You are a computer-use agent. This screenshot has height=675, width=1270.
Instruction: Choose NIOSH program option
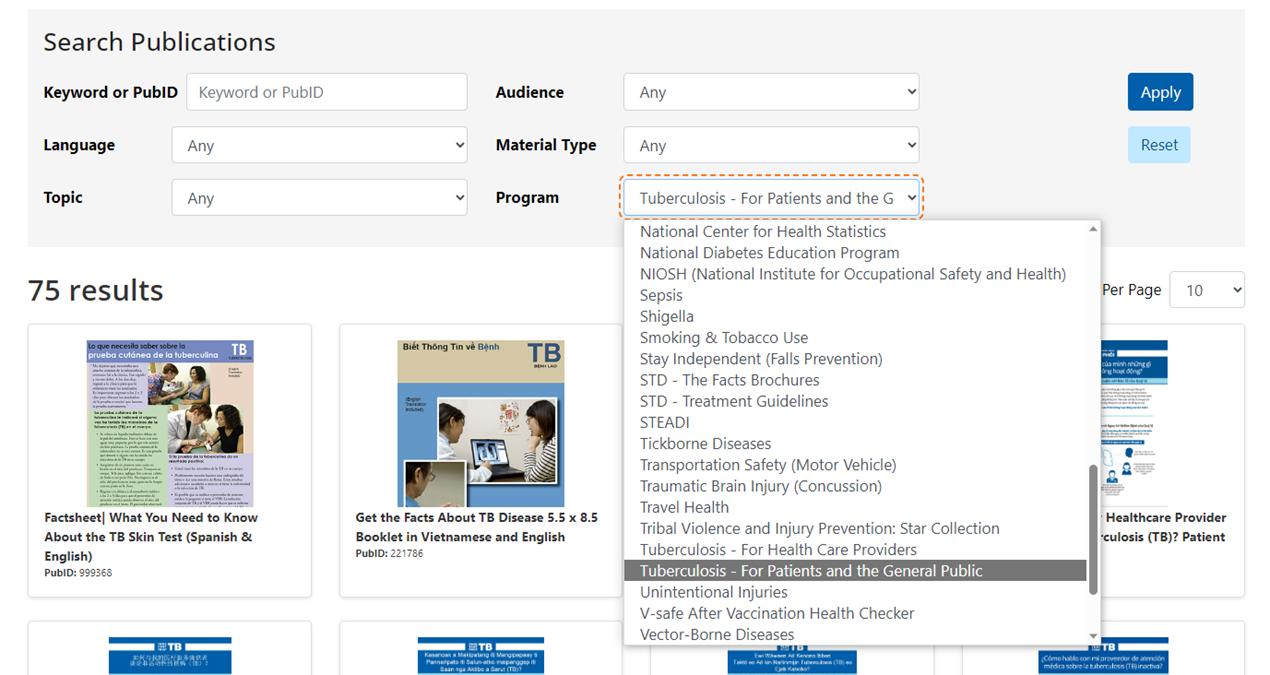click(855, 274)
